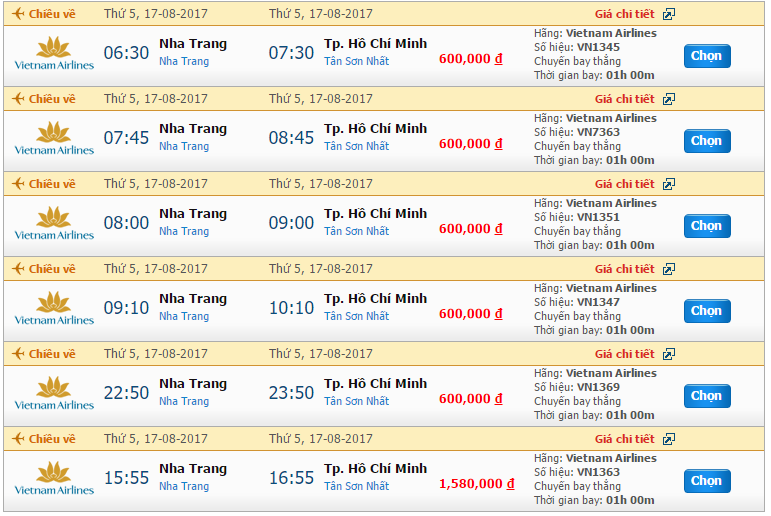This screenshot has width=771, height=516.
Task: Click flight number VN1363
Action: coord(598,473)
